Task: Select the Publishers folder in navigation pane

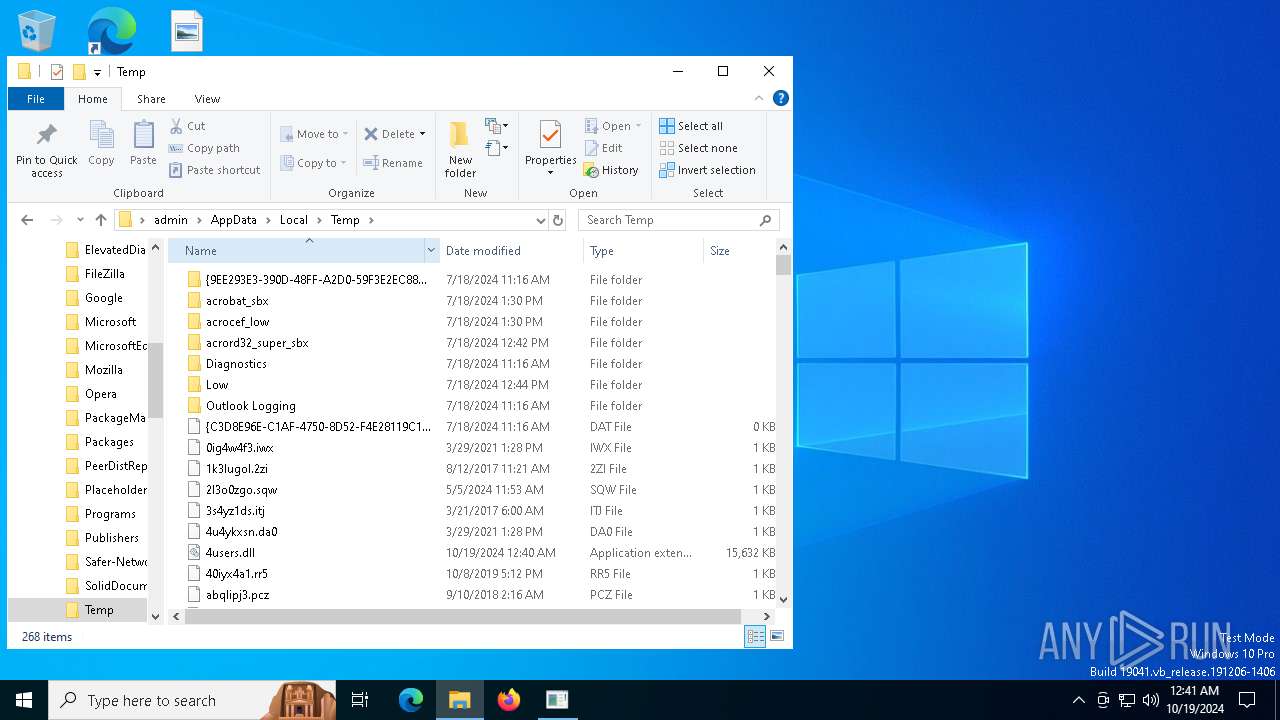Action: tap(111, 538)
